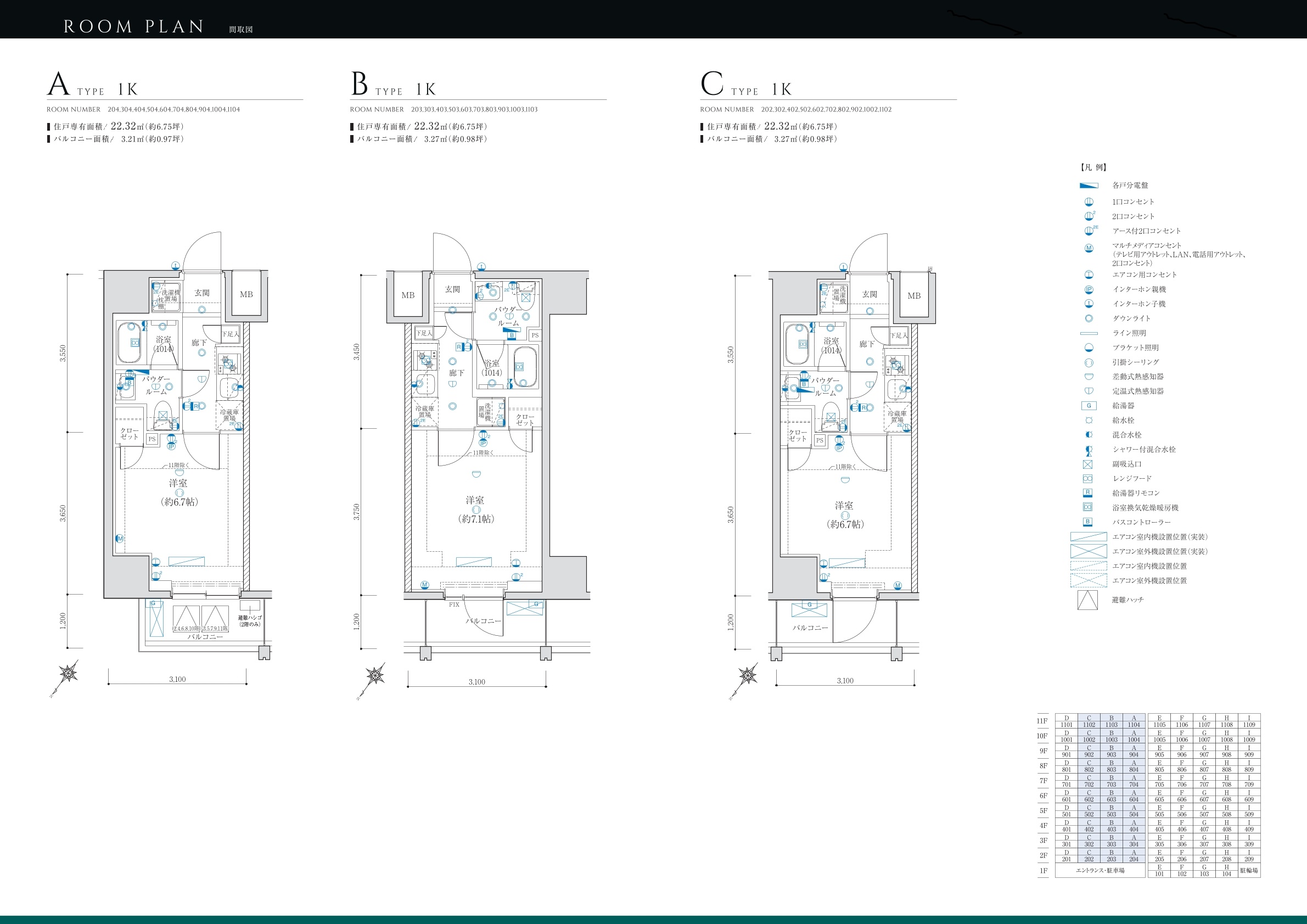The image size is (1307, 924).
Task: Select the 引掛シーリング legend symbol
Action: [1089, 362]
